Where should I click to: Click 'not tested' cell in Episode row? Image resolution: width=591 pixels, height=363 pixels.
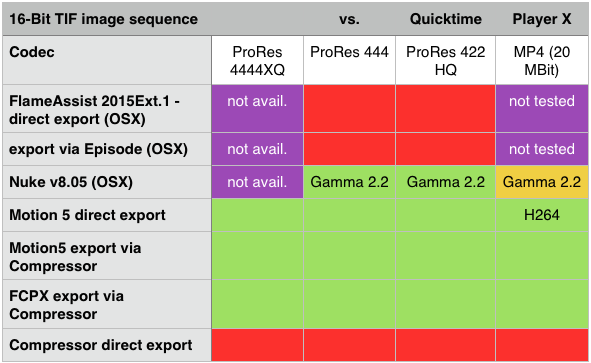[542, 149]
